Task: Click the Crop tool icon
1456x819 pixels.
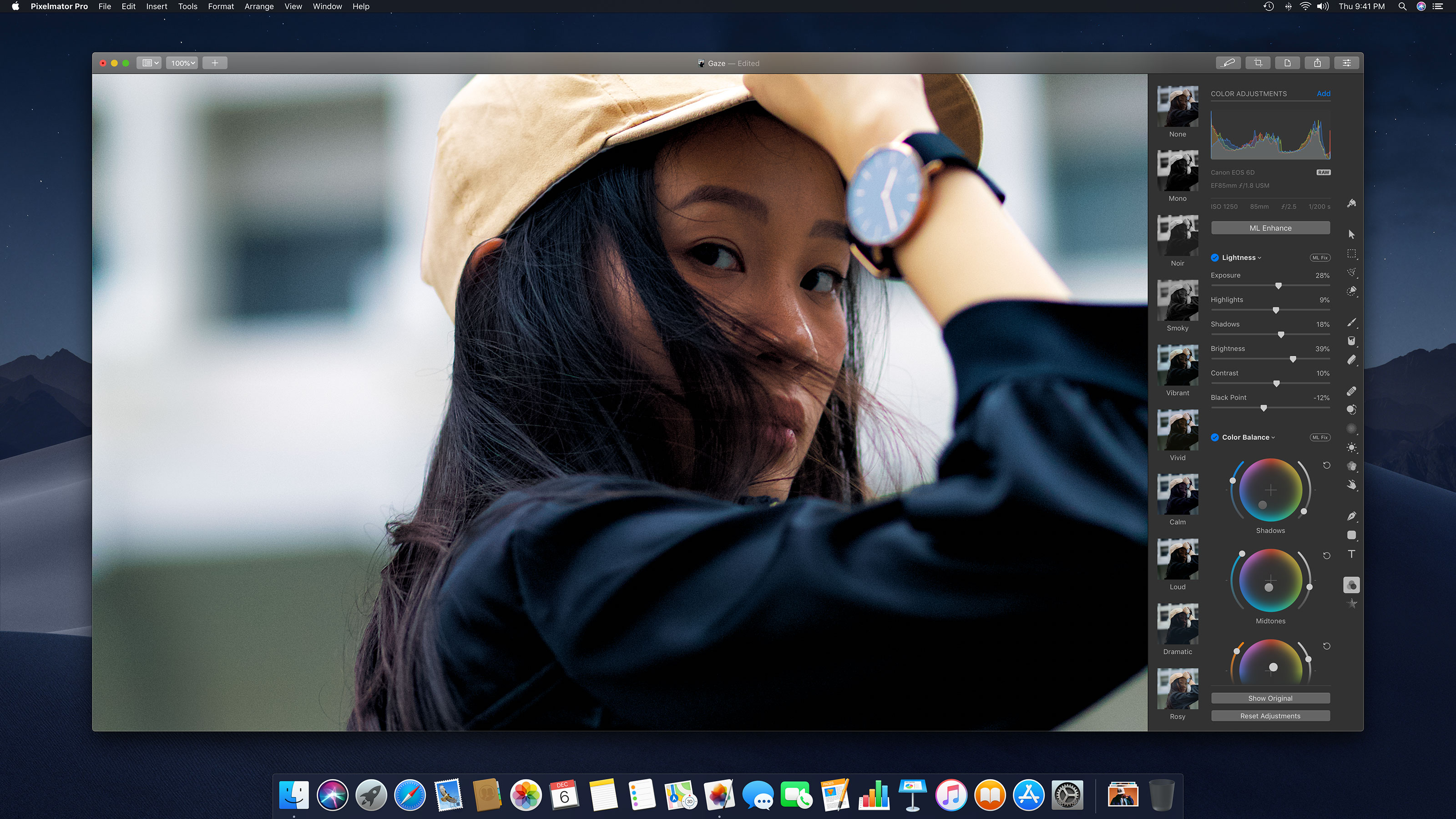Action: click(1258, 63)
